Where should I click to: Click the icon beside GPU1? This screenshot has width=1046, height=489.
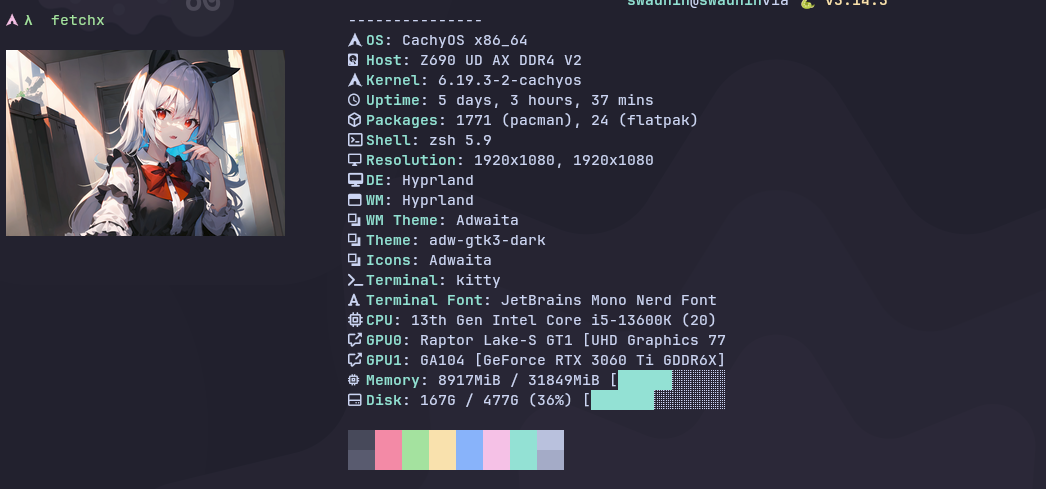click(x=355, y=360)
